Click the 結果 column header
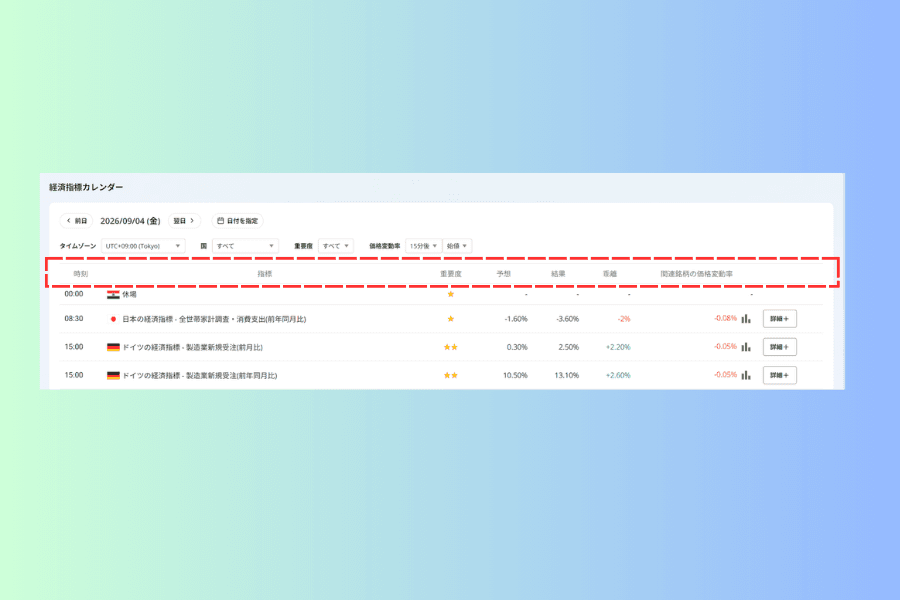Image resolution: width=900 pixels, height=600 pixels. (558, 274)
